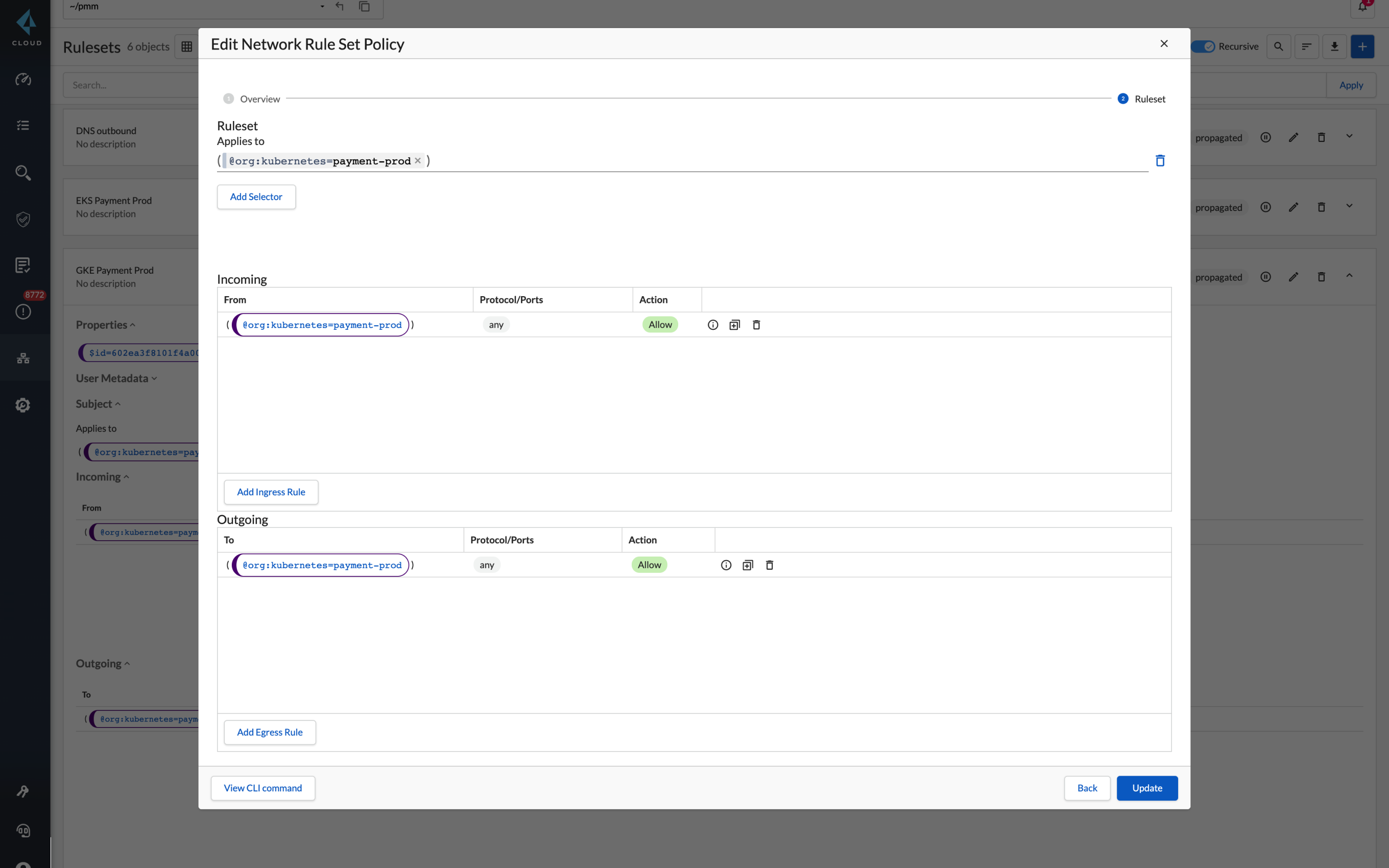1389x868 pixels.
Task: Delete the outgoing payment-prod rule
Action: coord(769,565)
